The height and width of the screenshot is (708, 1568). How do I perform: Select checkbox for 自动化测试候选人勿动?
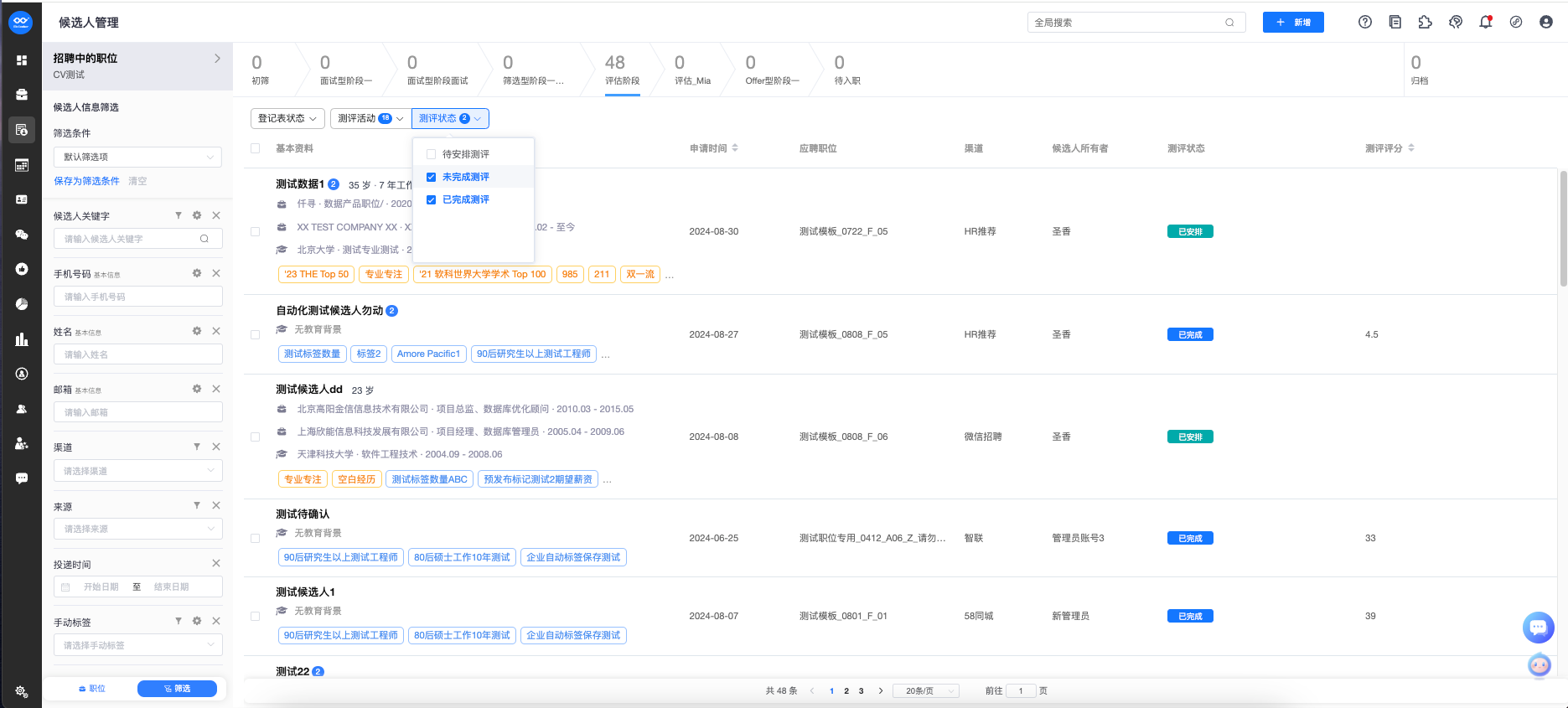coord(255,334)
